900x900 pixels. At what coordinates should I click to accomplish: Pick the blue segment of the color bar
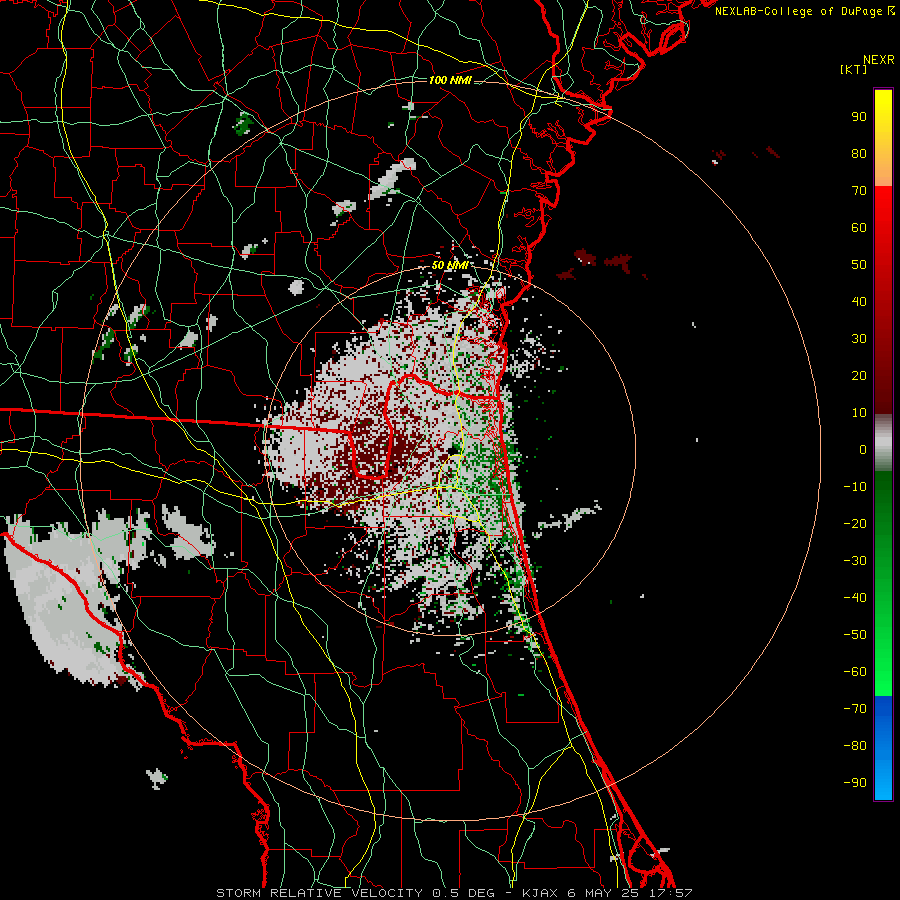click(x=883, y=747)
